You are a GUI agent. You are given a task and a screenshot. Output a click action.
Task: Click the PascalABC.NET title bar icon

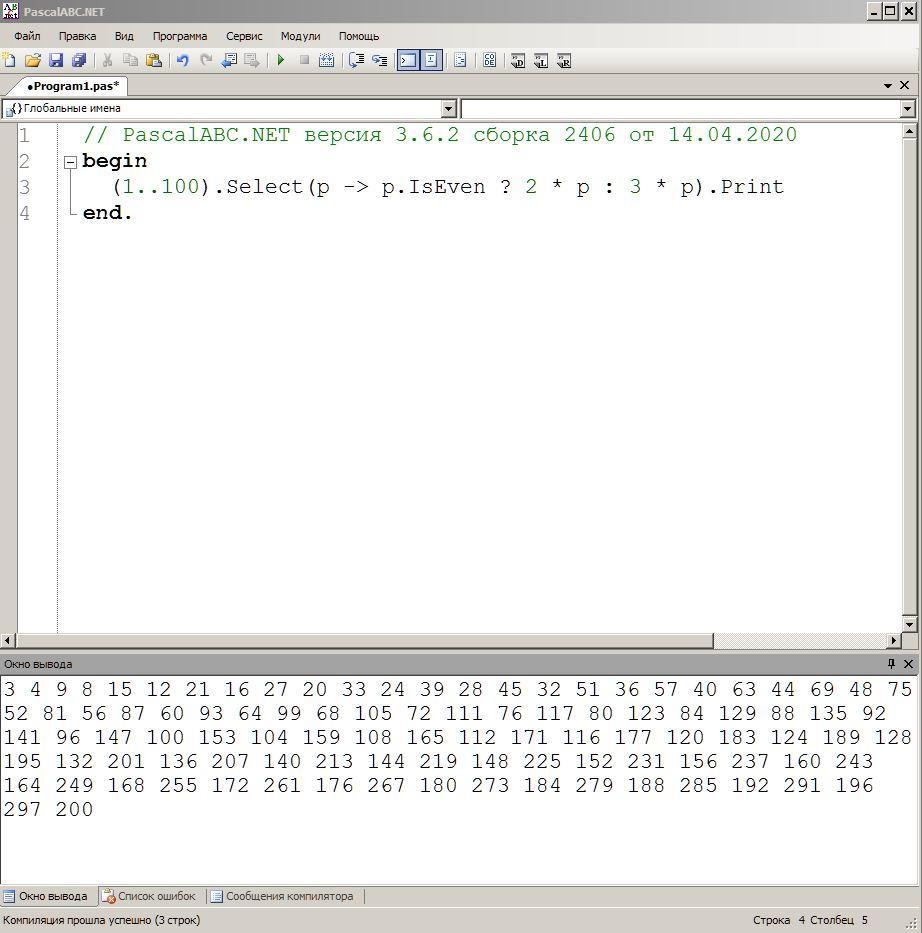click(x=11, y=11)
